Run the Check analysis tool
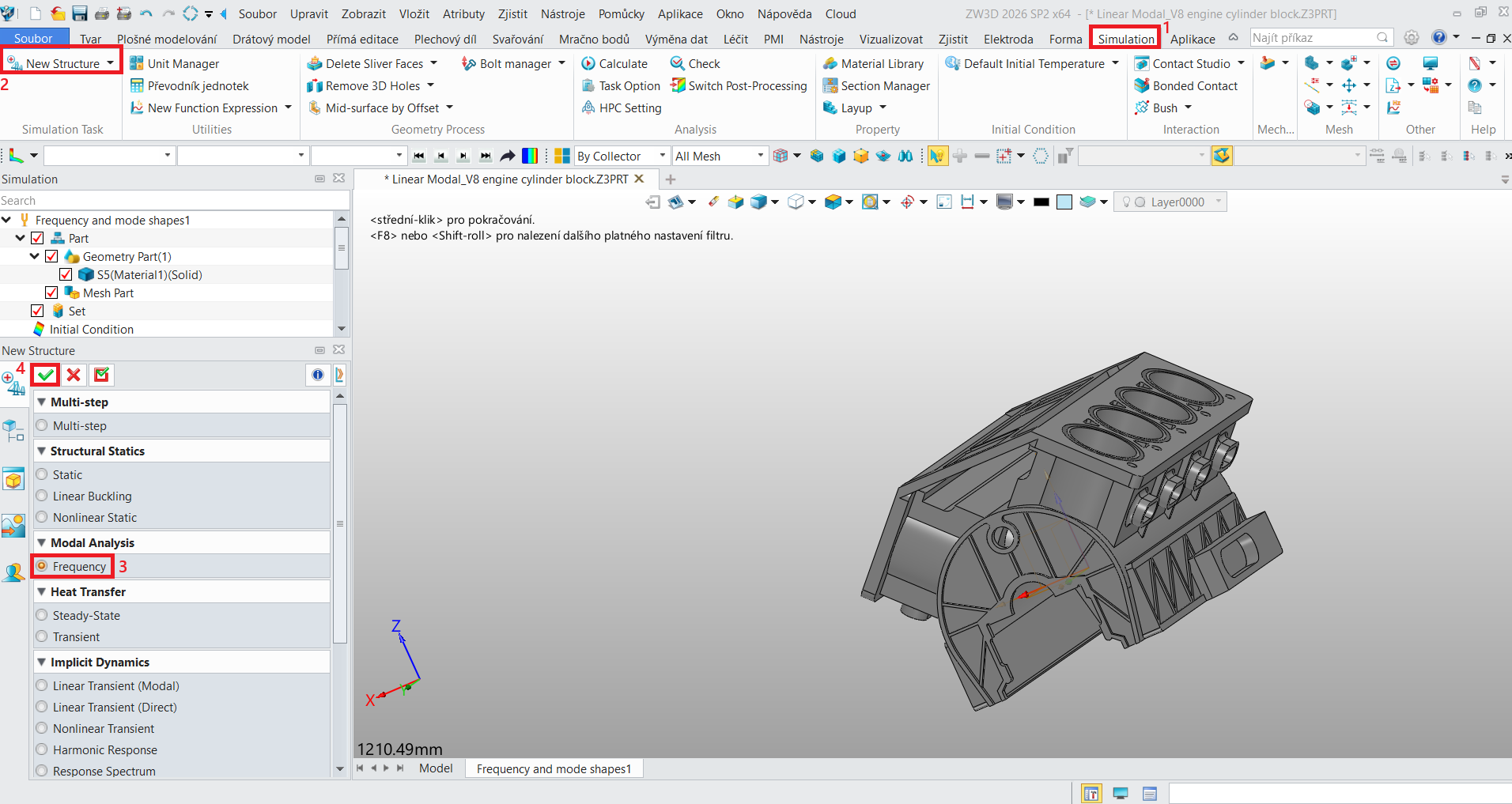Viewport: 1512px width, 804px height. tap(694, 63)
